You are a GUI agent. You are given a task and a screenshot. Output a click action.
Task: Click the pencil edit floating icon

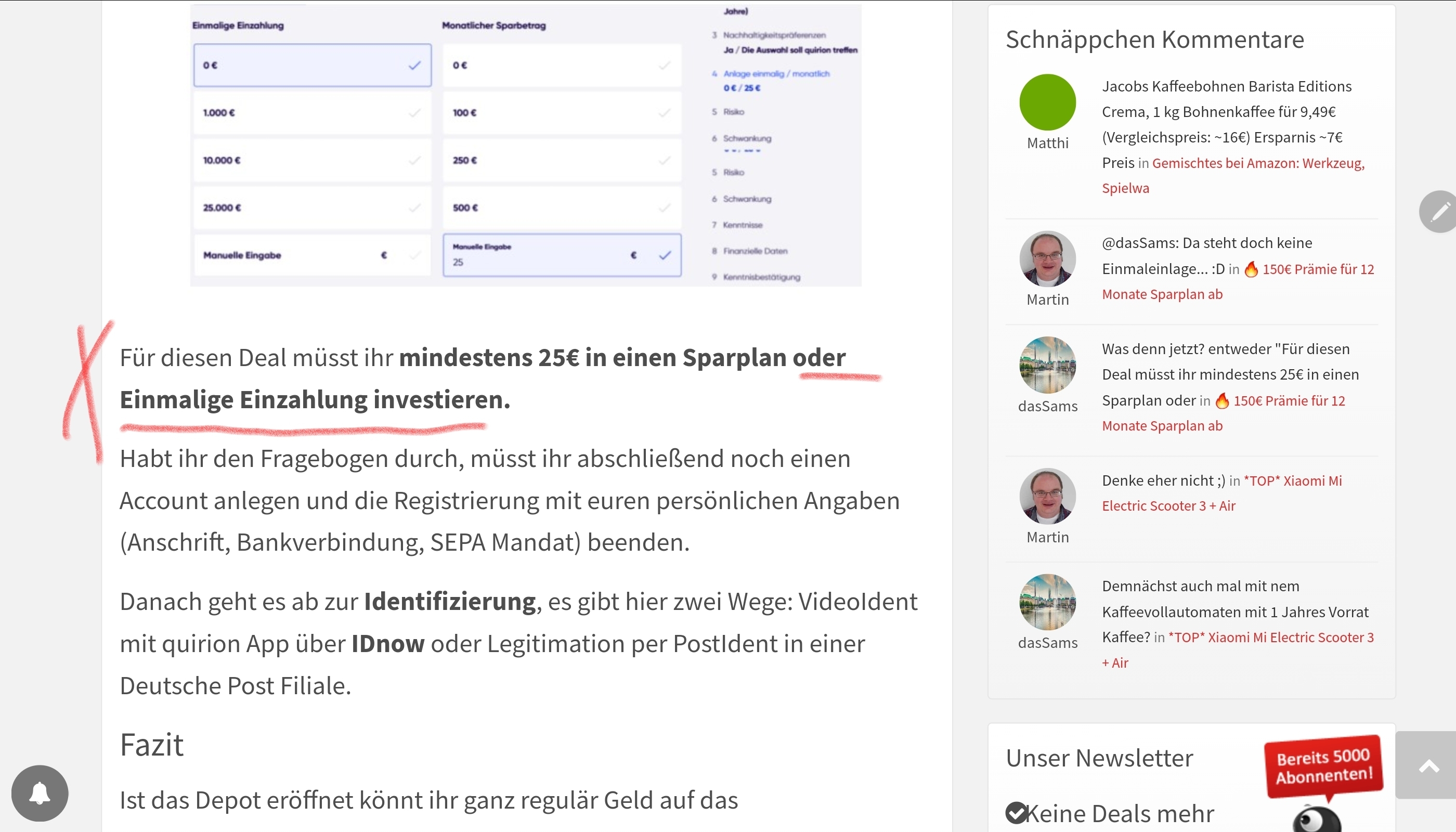pyautogui.click(x=1438, y=212)
